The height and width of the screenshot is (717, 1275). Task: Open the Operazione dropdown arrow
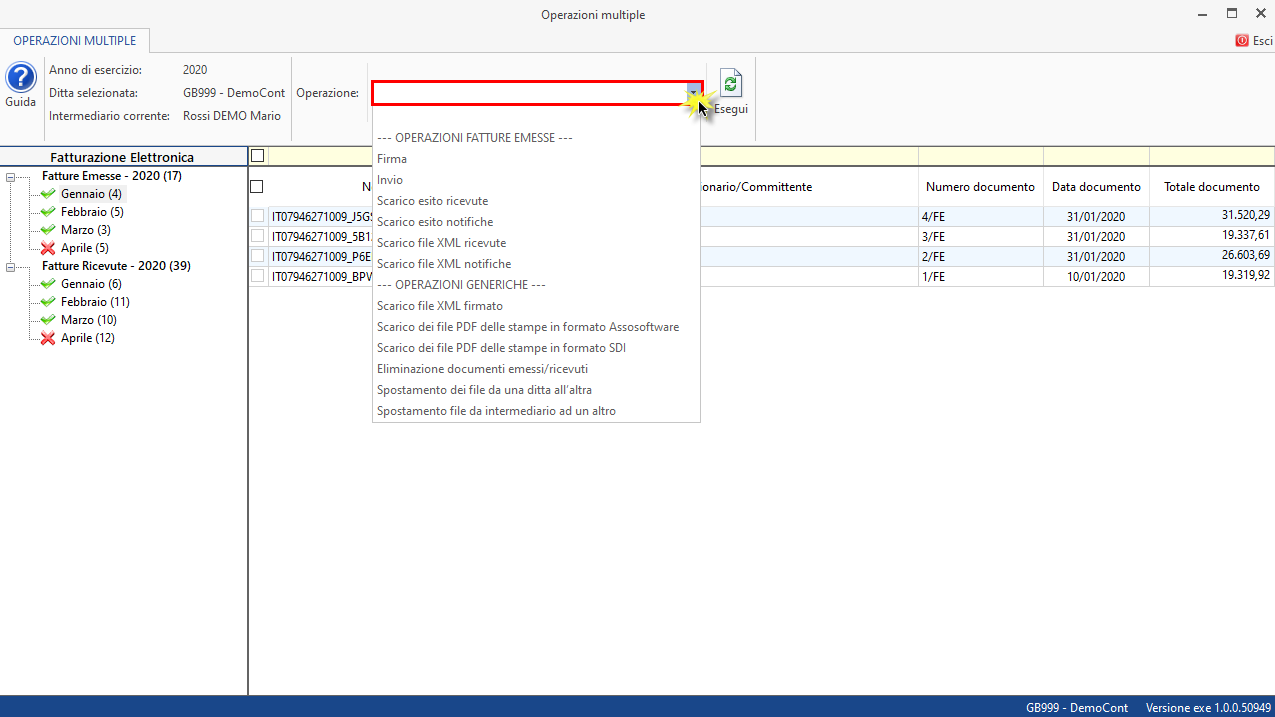pos(694,93)
